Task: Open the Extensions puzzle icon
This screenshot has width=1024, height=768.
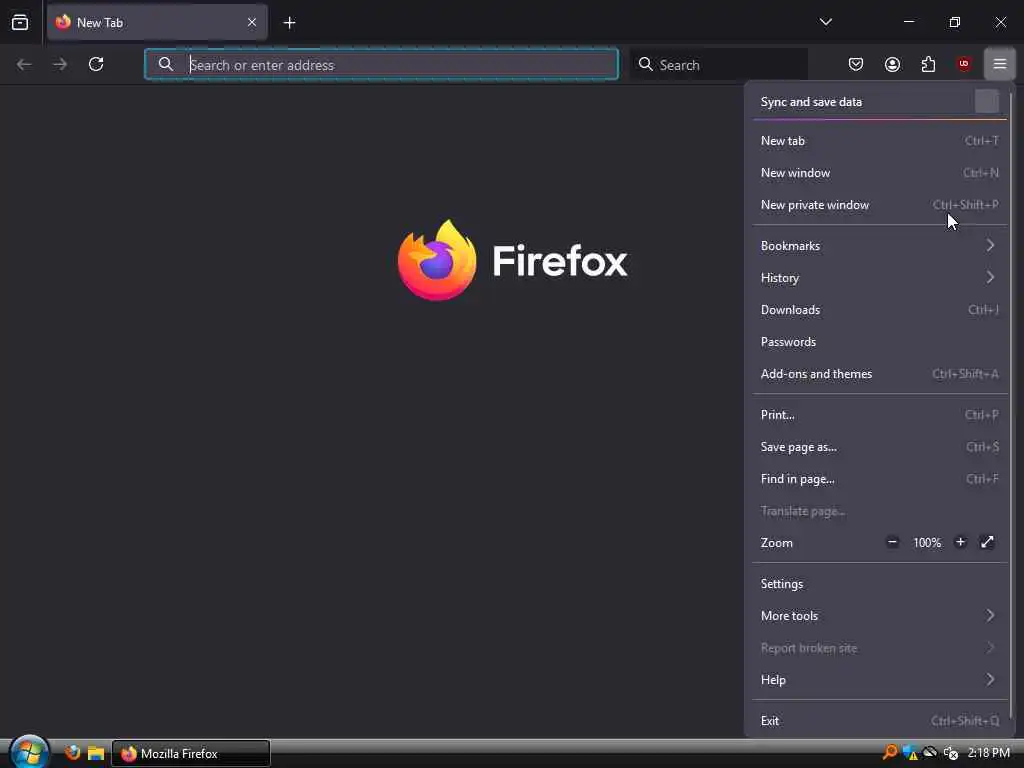Action: pyautogui.click(x=928, y=64)
